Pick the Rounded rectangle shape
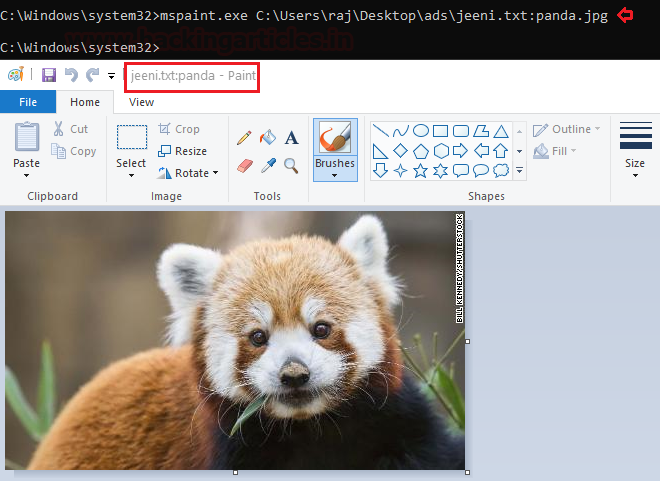 coord(460,131)
